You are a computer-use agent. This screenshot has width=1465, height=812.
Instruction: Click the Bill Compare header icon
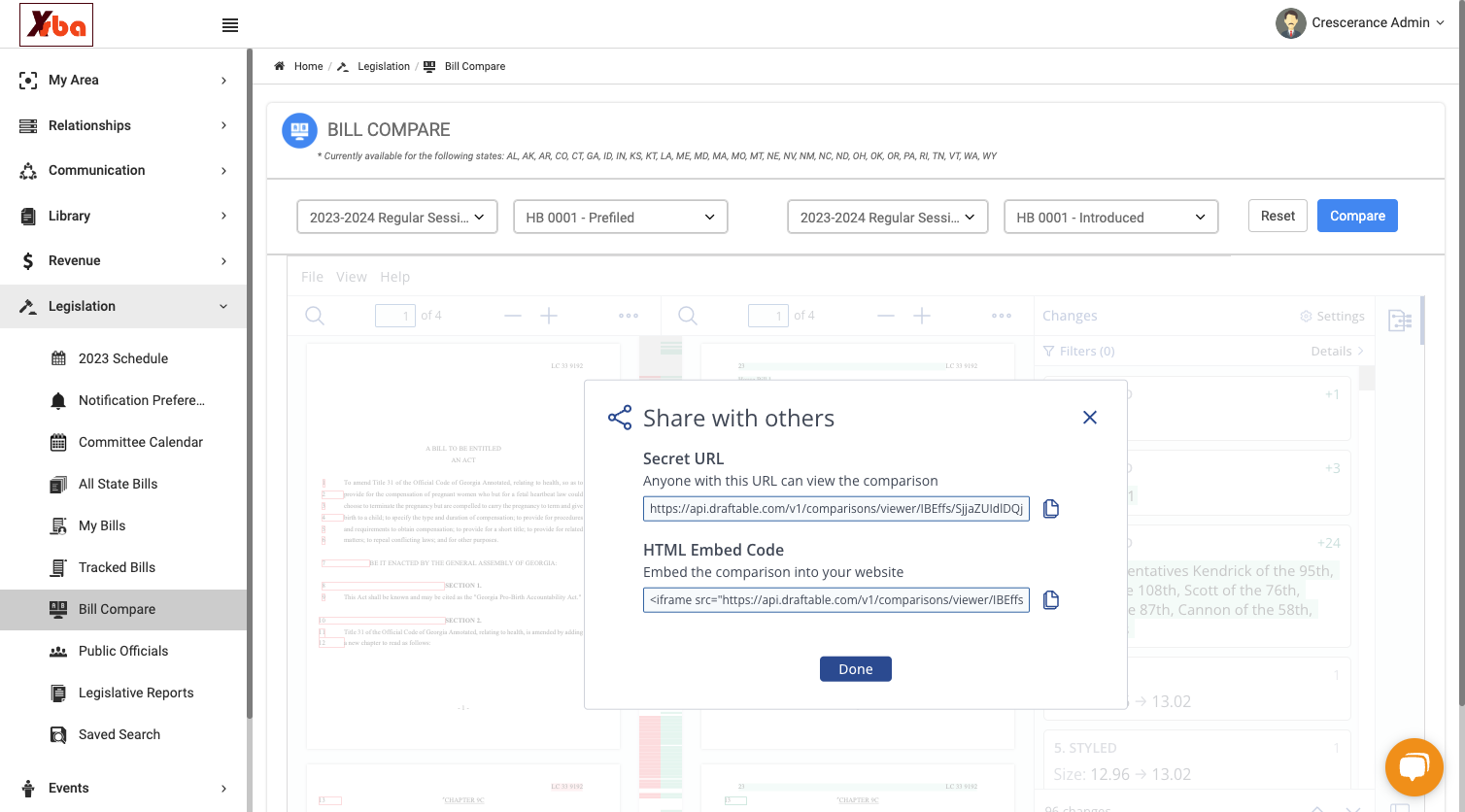click(x=299, y=130)
